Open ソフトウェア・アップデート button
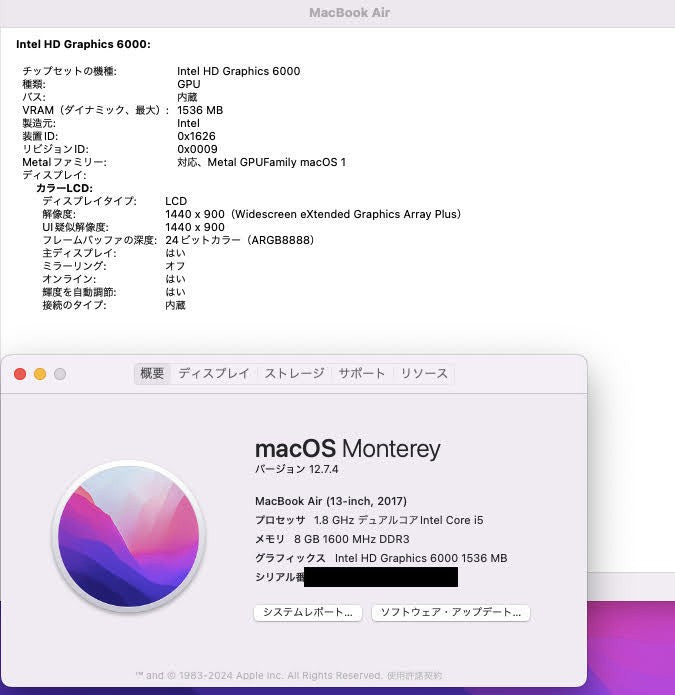 click(450, 612)
